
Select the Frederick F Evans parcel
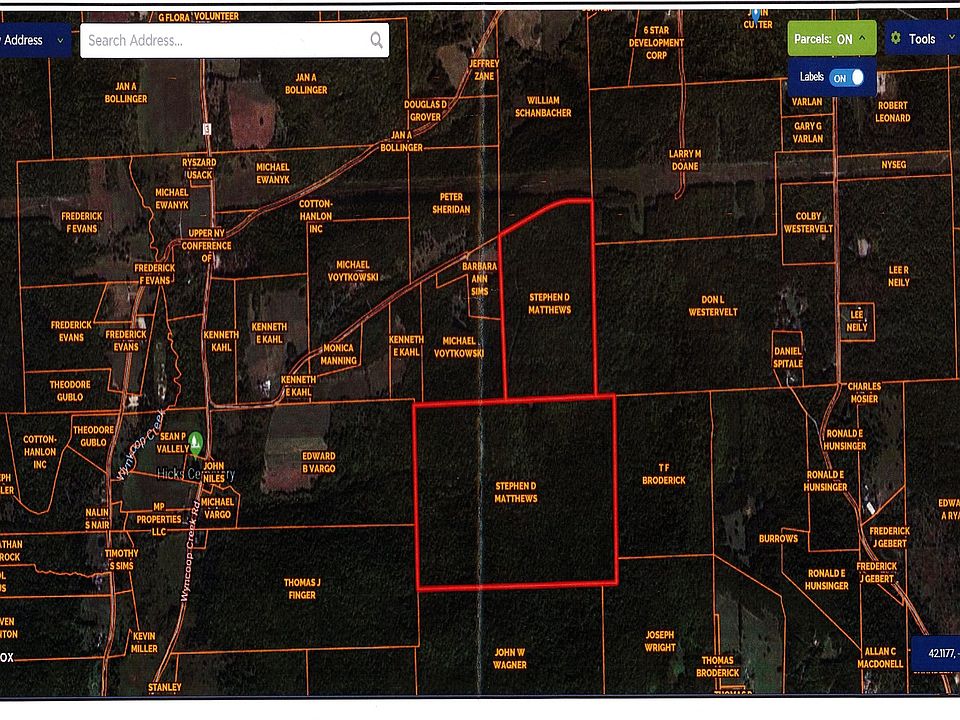click(x=81, y=222)
